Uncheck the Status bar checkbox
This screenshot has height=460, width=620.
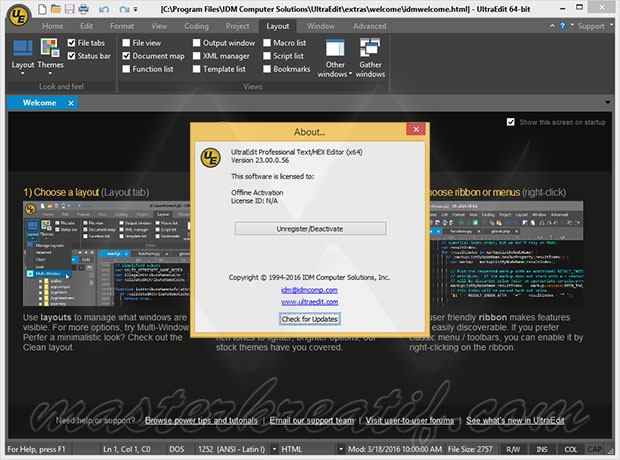71,56
